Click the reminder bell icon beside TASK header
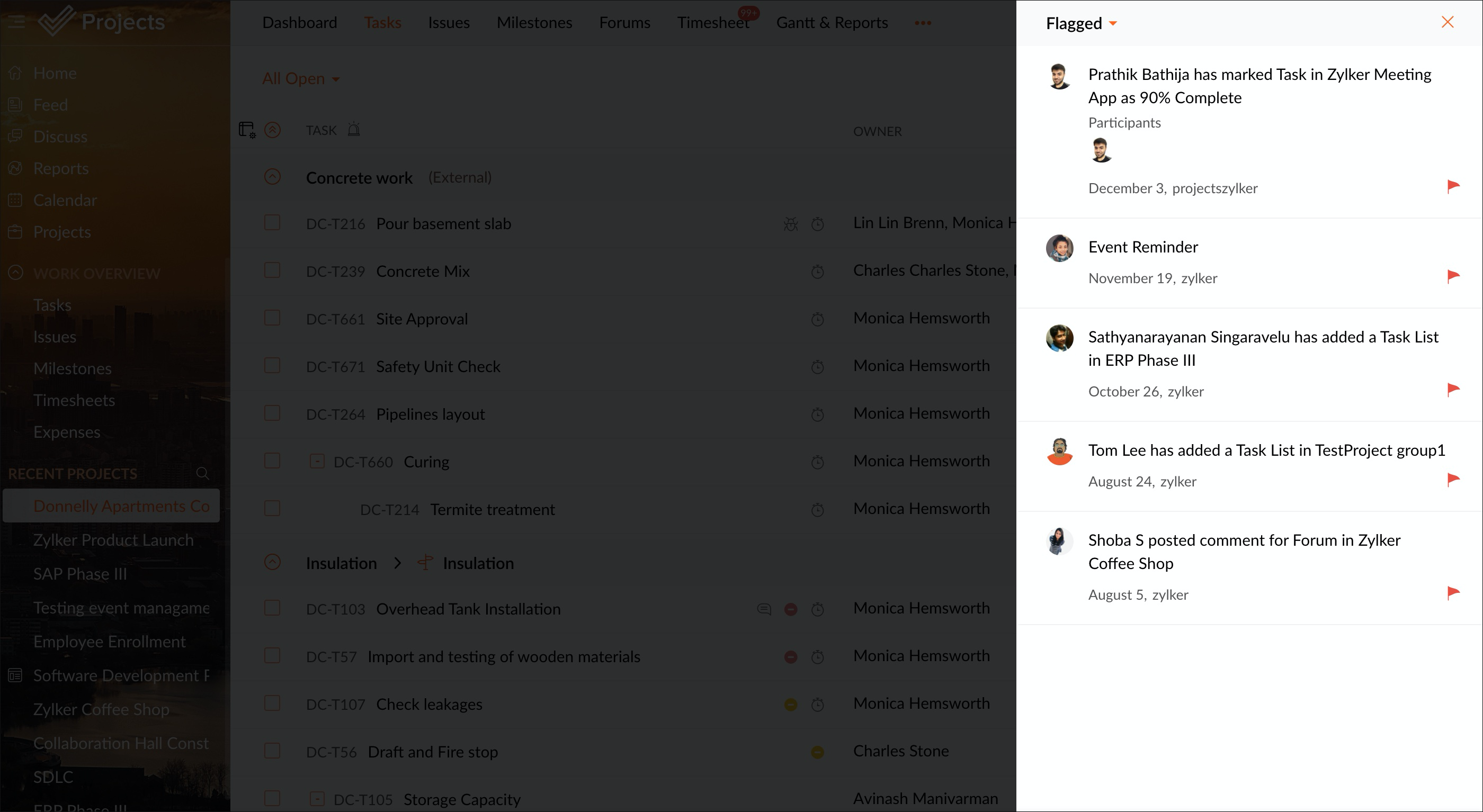 click(353, 130)
